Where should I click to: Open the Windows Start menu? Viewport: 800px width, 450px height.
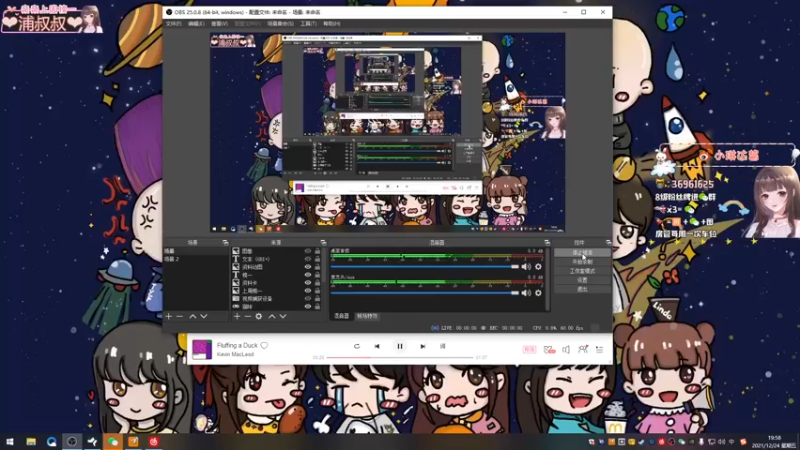click(10, 441)
